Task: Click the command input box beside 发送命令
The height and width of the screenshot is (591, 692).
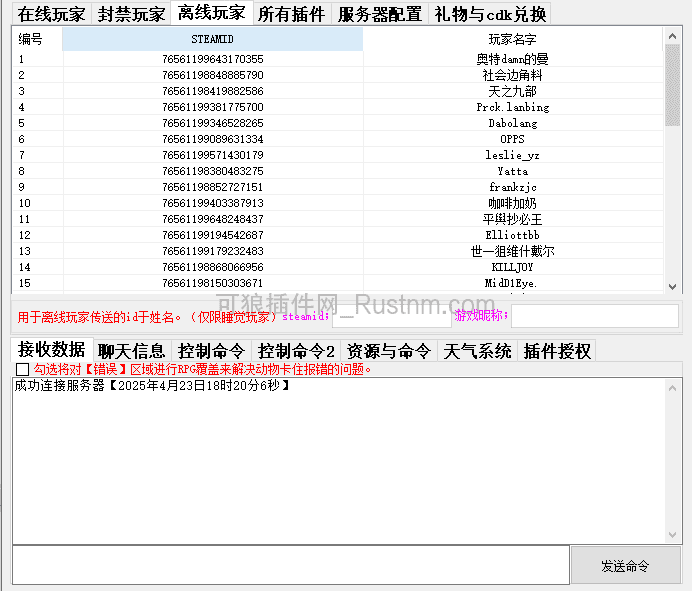Action: pos(291,565)
